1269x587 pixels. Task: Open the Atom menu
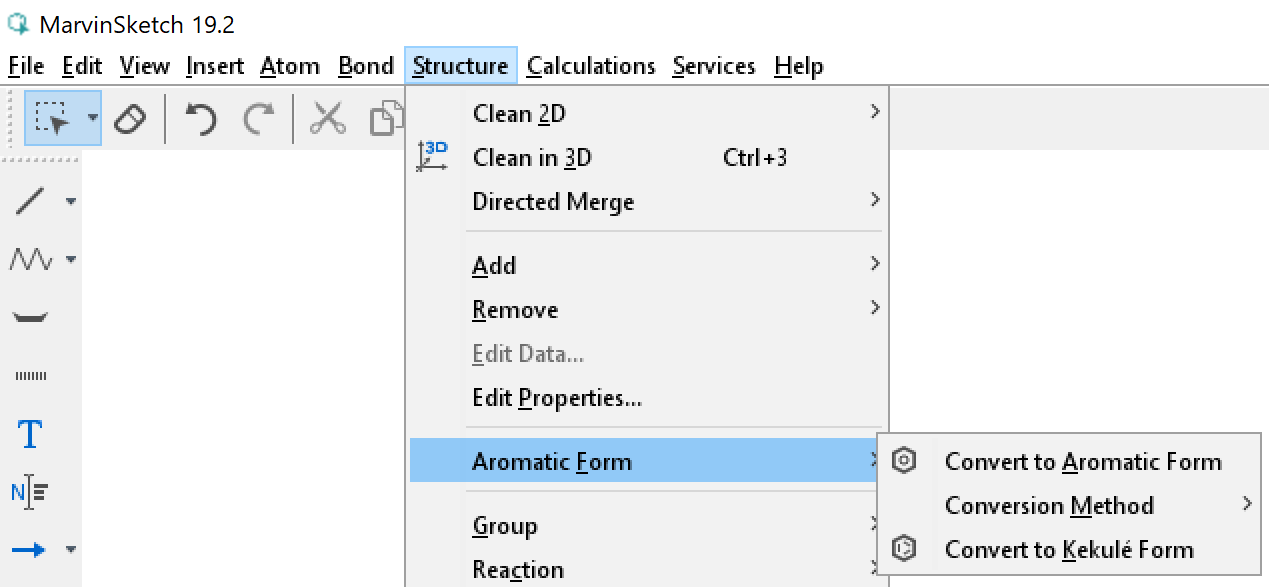pos(290,66)
